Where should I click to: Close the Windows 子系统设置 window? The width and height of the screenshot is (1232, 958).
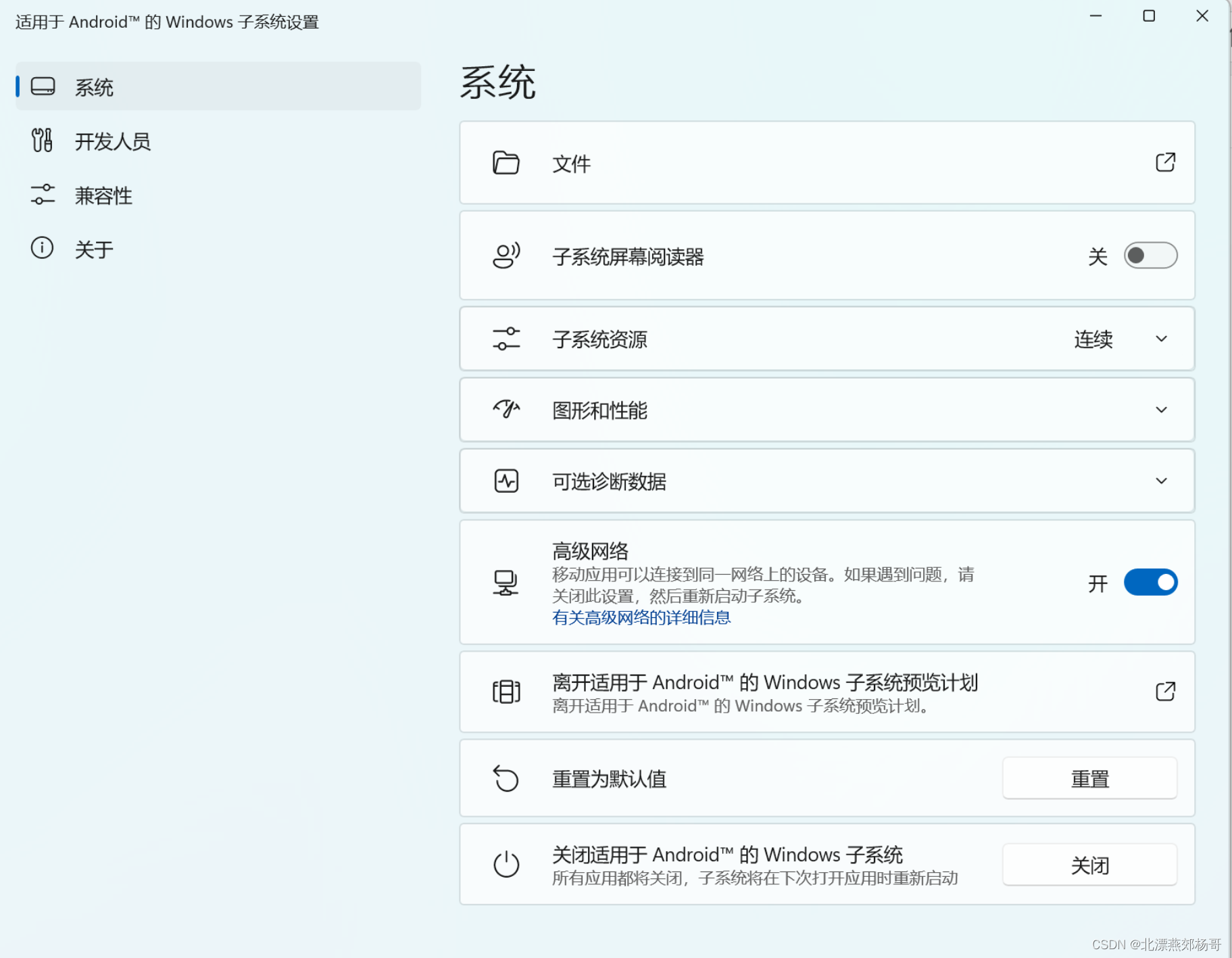tap(1202, 16)
